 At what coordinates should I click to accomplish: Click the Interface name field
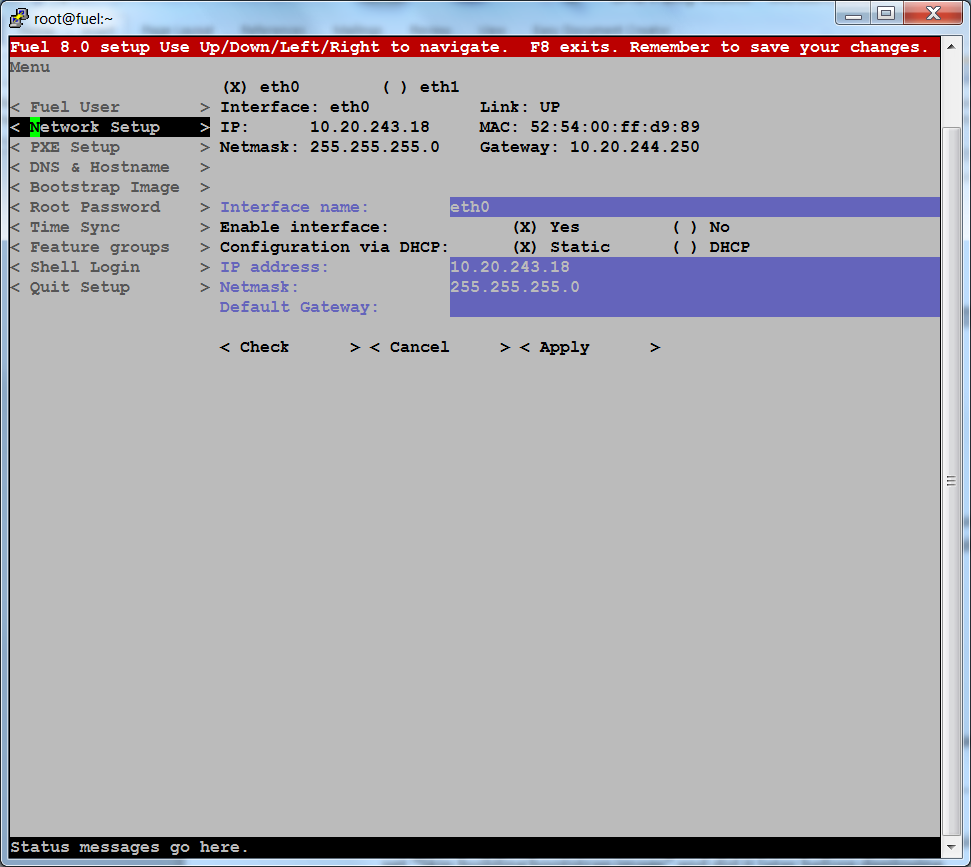click(x=695, y=207)
